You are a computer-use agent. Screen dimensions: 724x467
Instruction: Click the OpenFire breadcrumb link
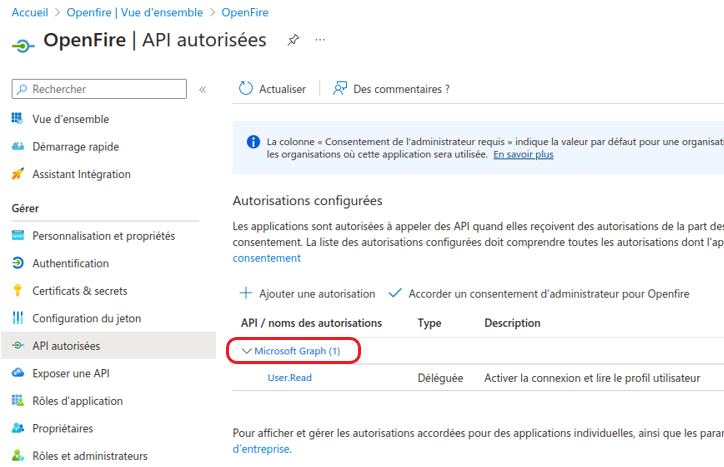pos(245,12)
